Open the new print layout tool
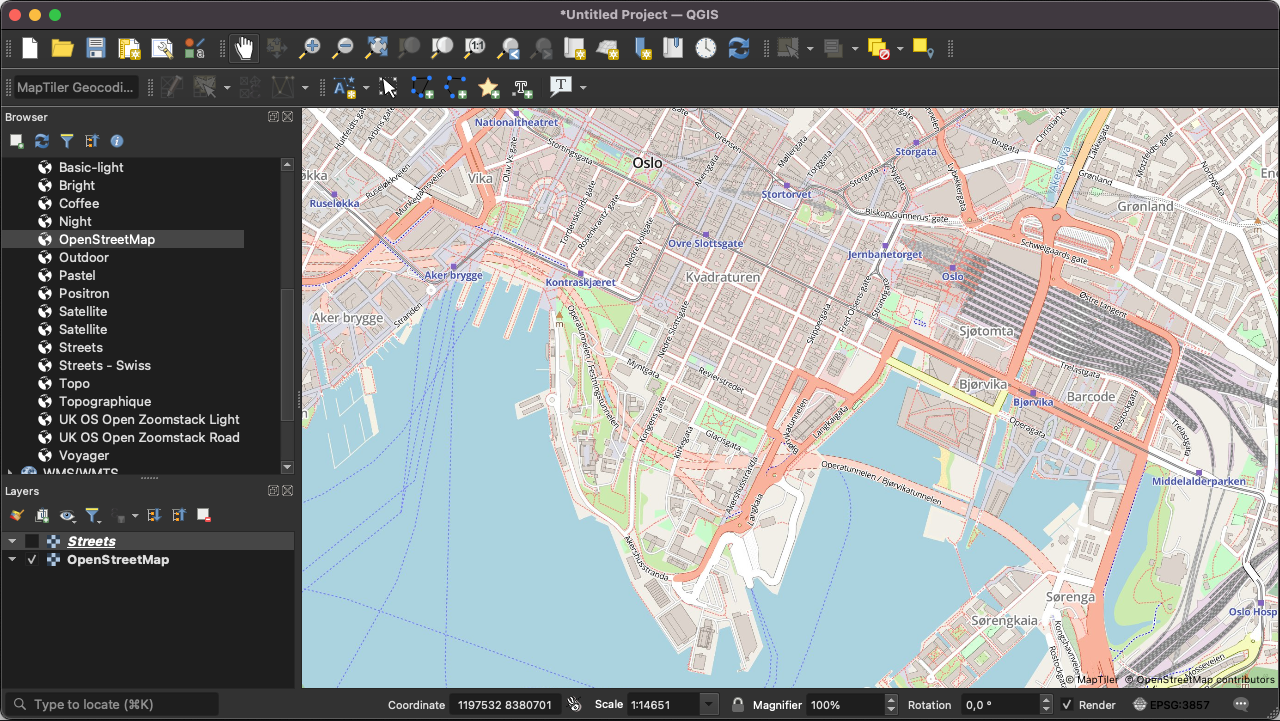1280x721 pixels. tap(128, 48)
